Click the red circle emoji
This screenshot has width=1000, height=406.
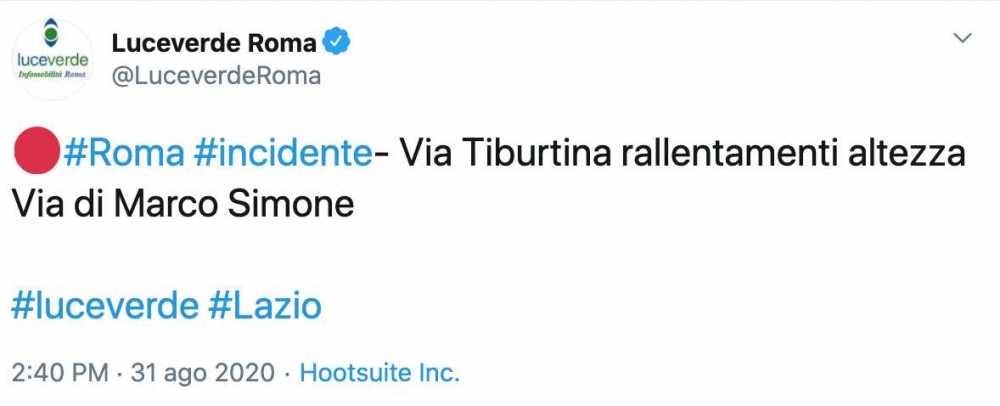coord(35,154)
